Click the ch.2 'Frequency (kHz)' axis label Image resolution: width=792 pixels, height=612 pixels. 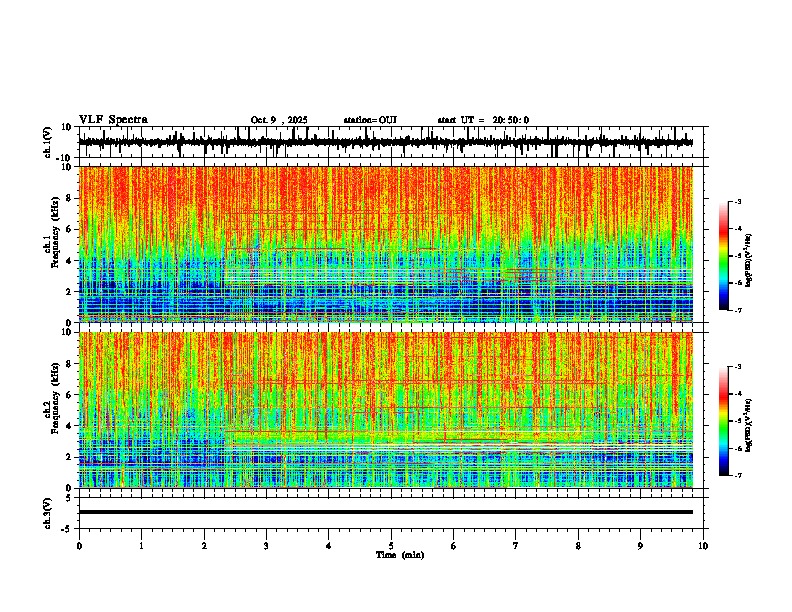pos(54,398)
